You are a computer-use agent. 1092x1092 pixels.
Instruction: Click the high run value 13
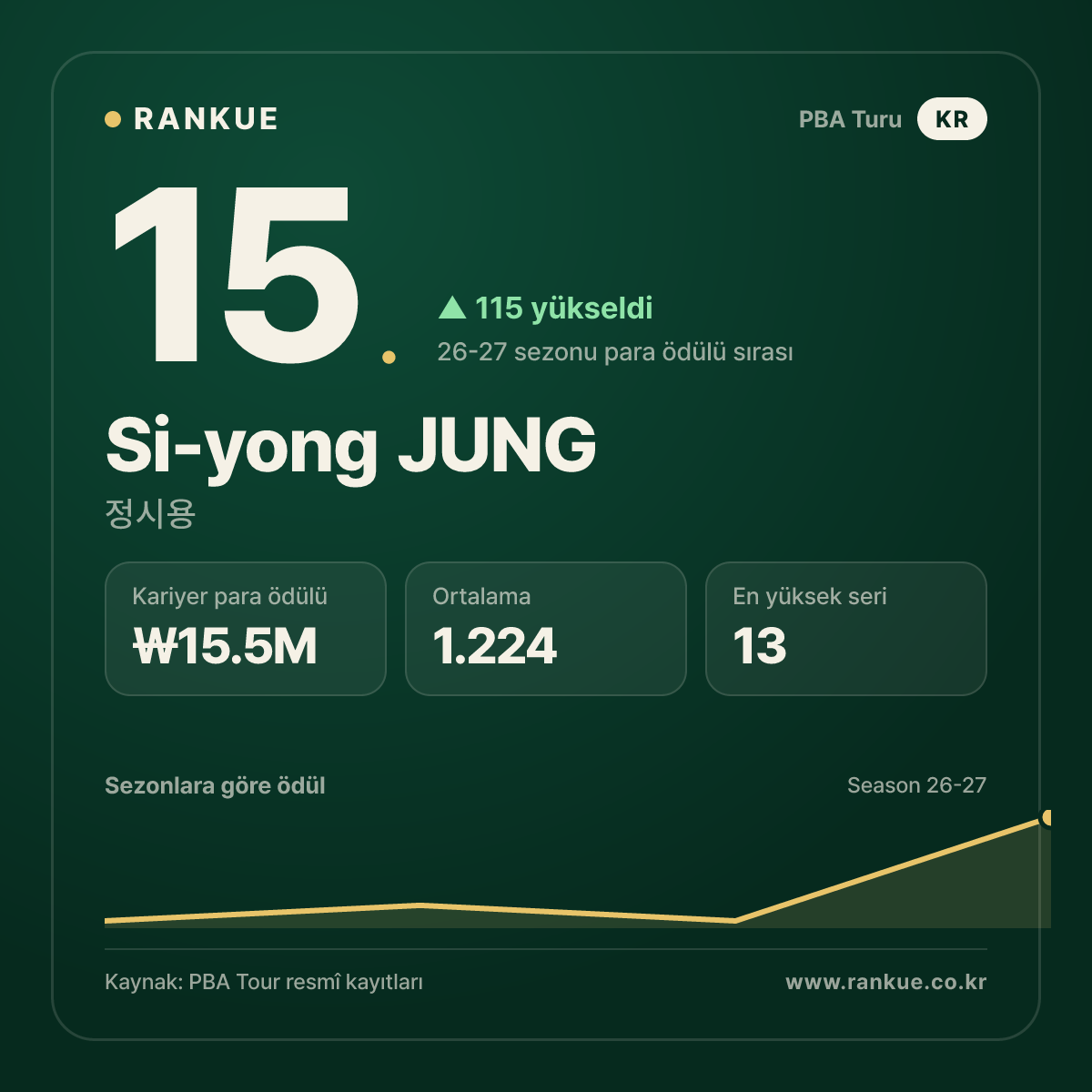pos(760,646)
